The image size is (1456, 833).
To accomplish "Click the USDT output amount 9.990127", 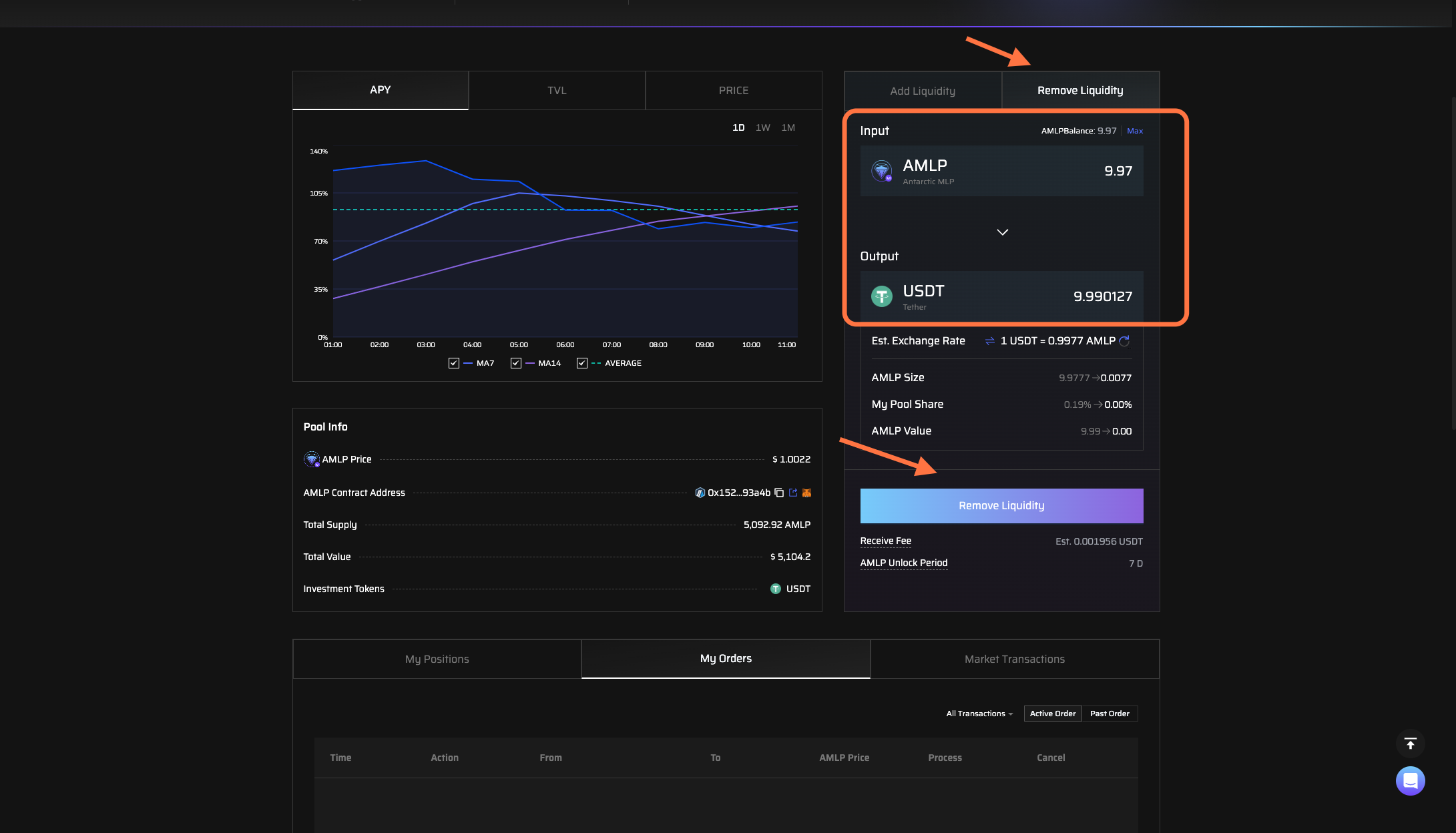I will pyautogui.click(x=1103, y=296).
